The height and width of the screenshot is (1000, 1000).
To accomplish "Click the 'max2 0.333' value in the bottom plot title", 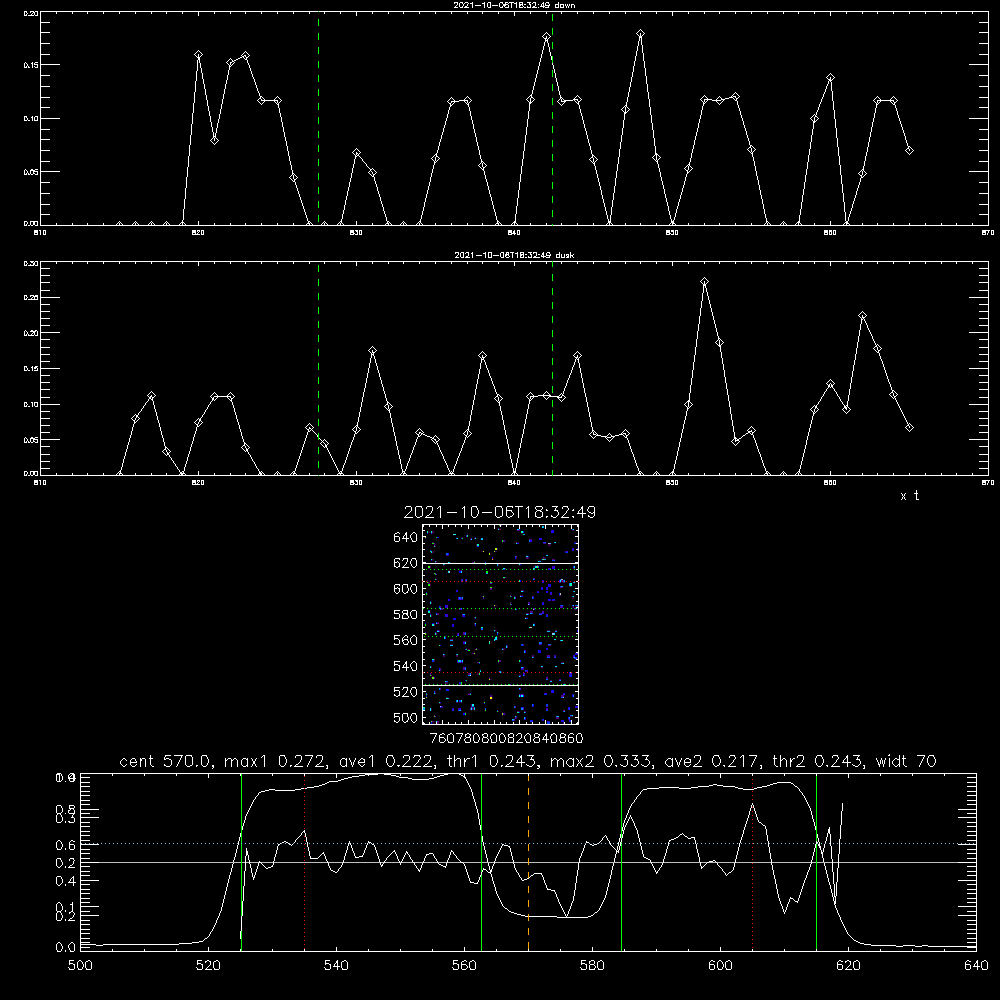I will click(600, 761).
